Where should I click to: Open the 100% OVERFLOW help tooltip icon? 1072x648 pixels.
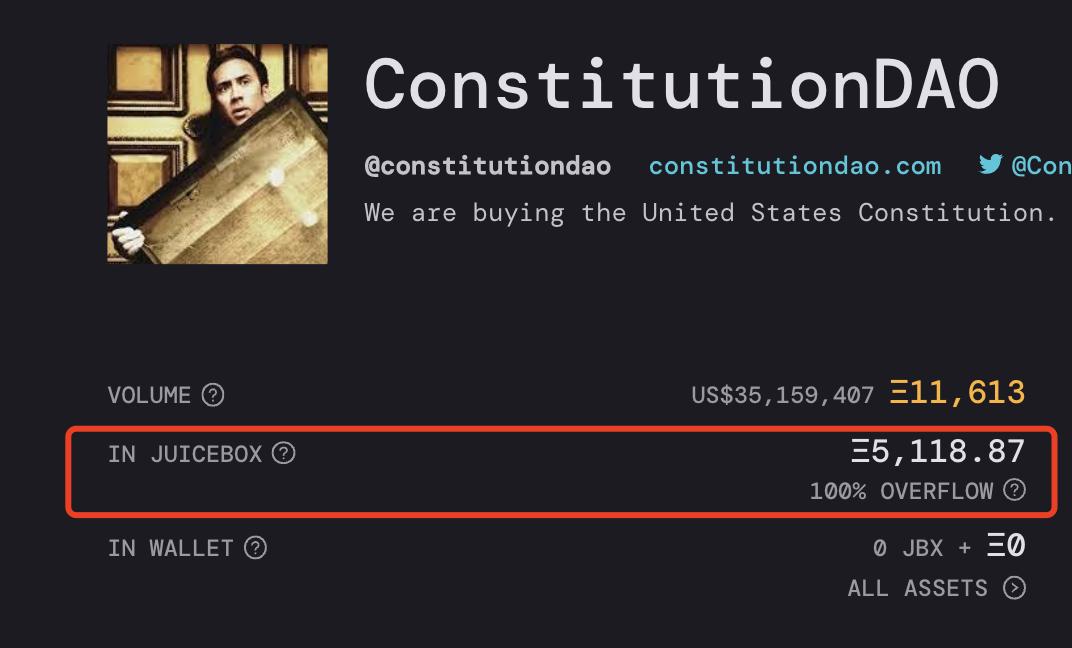(1014, 490)
